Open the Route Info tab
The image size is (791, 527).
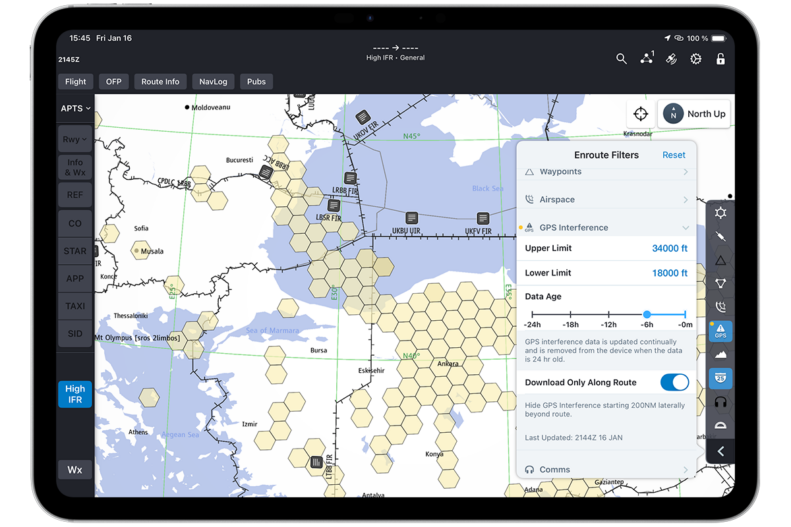[160, 82]
